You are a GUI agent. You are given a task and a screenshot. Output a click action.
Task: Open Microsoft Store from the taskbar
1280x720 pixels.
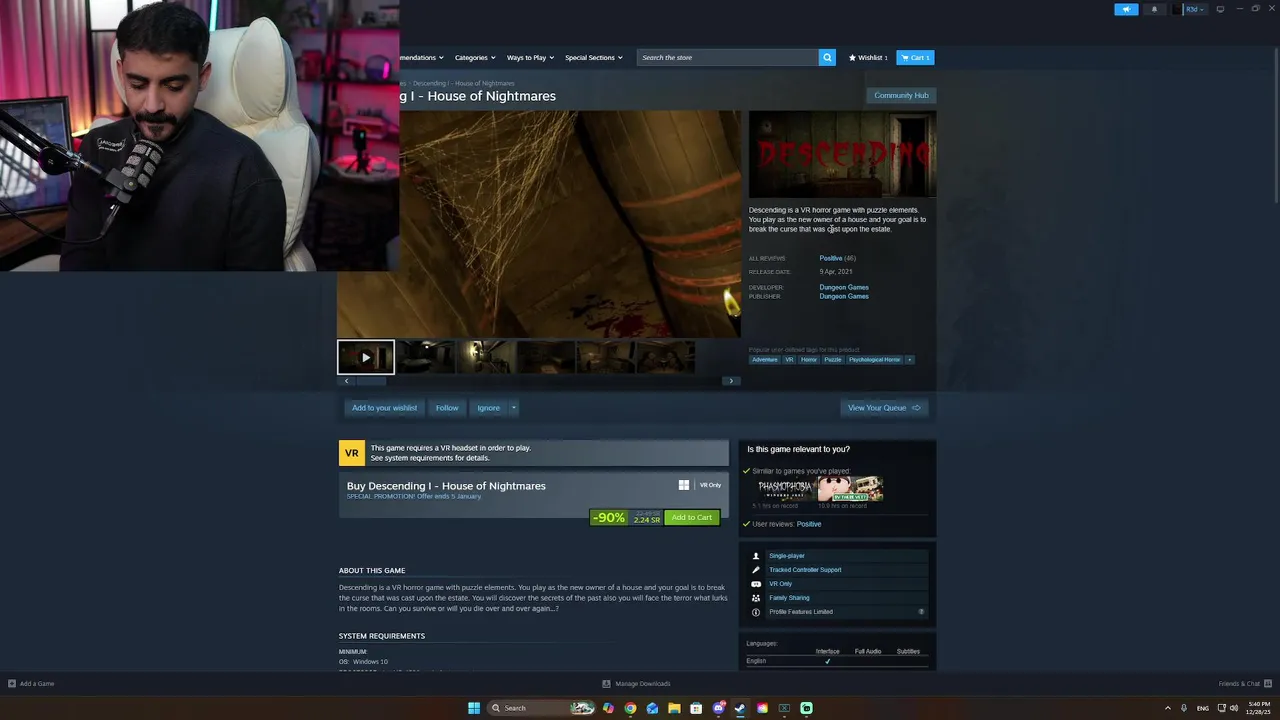click(x=696, y=708)
